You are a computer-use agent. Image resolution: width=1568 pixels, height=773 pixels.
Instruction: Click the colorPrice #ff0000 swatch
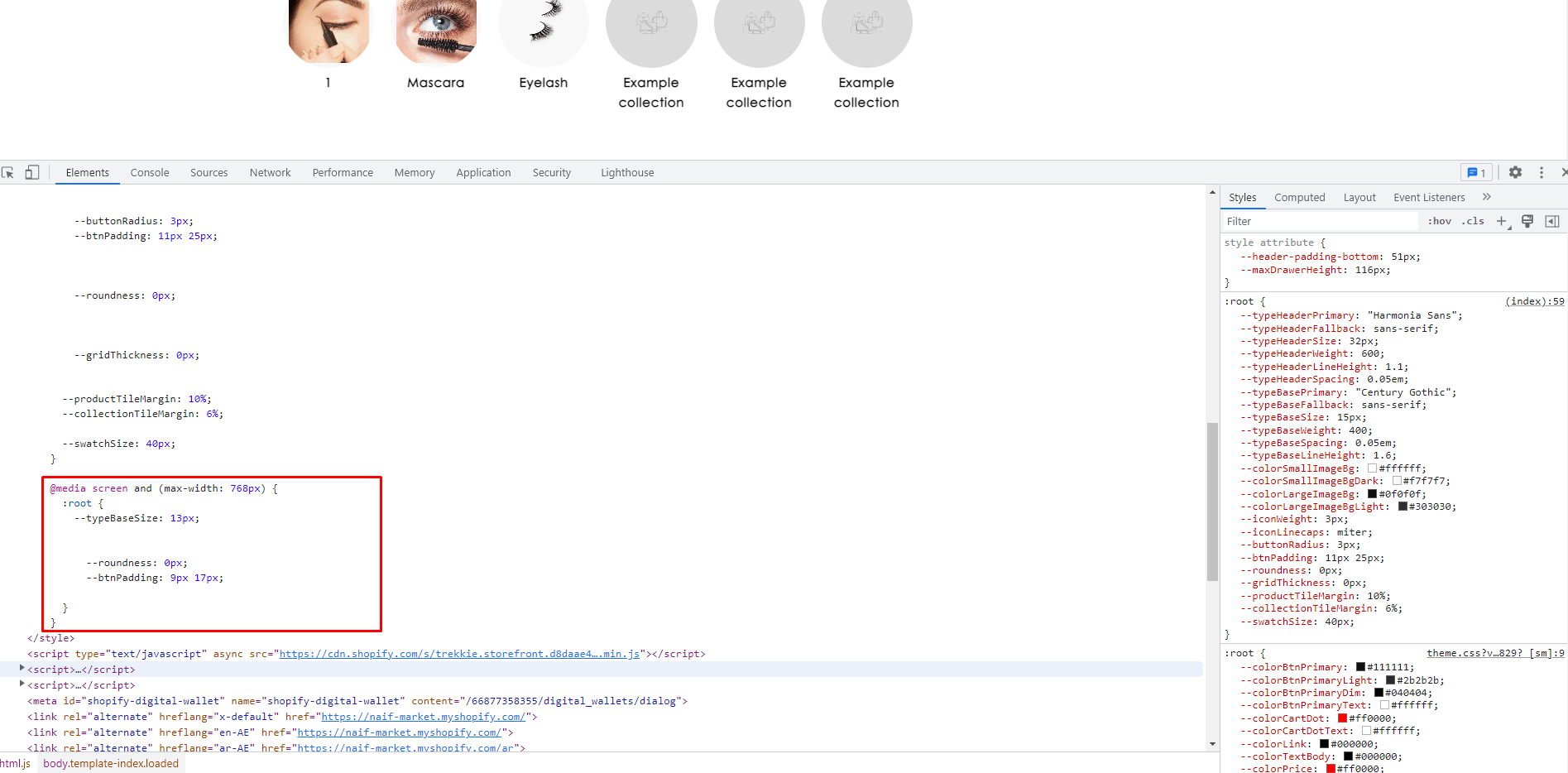click(1331, 769)
